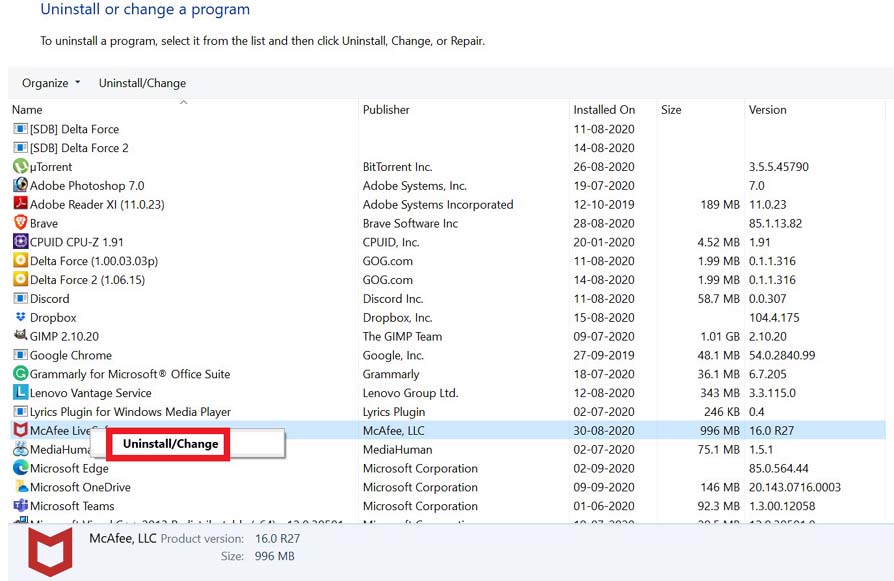Select the Dropbox program name
This screenshot has height=581, width=894.
[x=52, y=318]
